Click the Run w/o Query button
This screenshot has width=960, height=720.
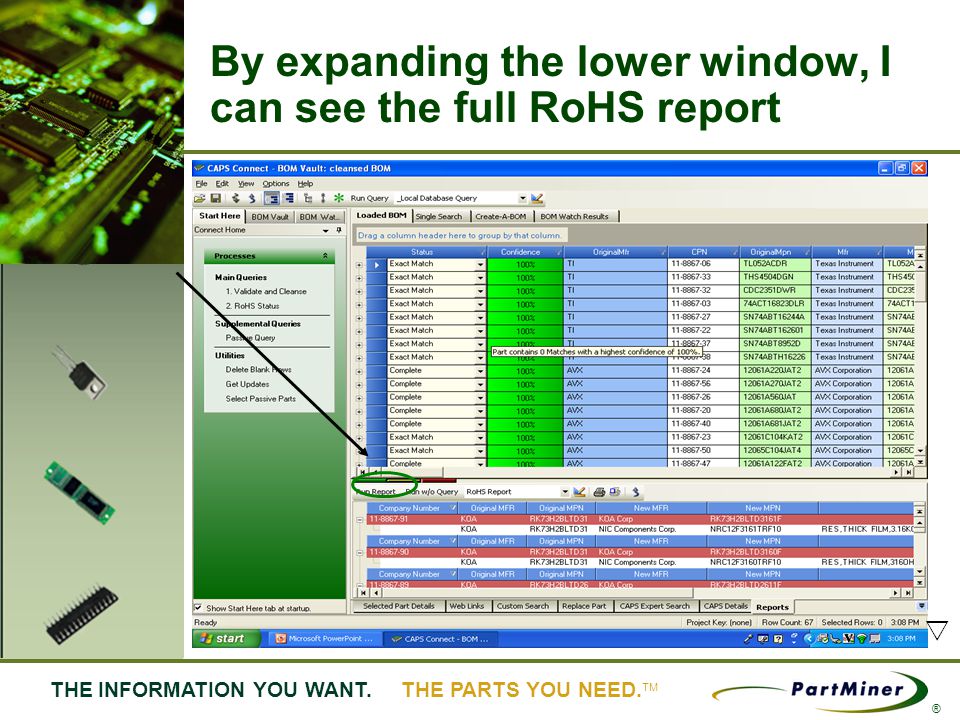432,492
